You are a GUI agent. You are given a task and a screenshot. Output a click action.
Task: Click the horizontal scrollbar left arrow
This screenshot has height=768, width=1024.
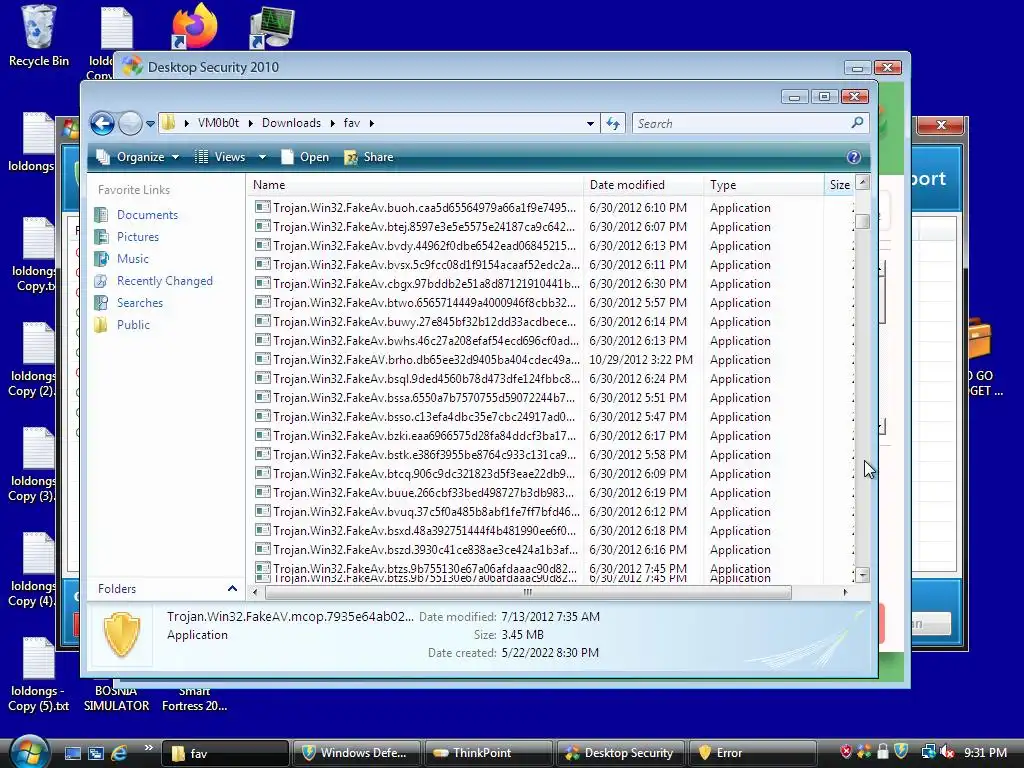(x=255, y=592)
